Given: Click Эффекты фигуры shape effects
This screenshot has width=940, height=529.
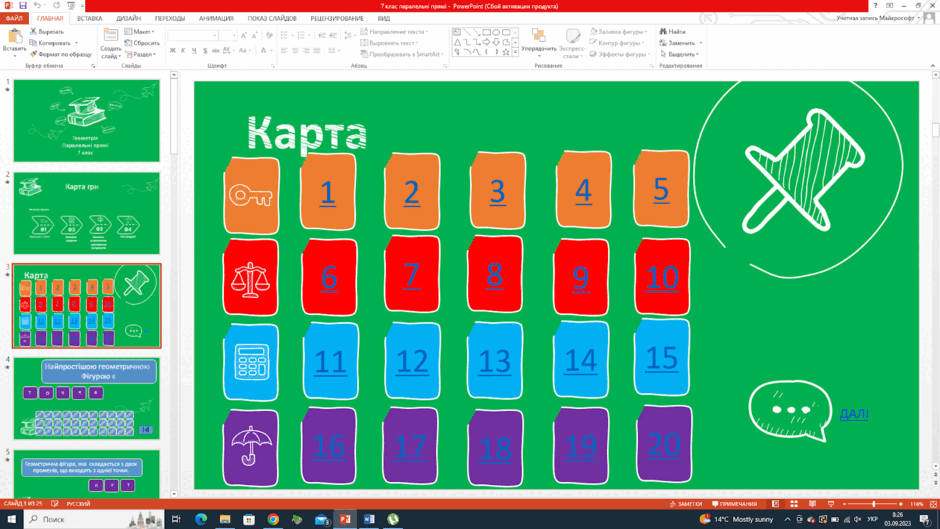Looking at the screenshot, I should point(620,54).
